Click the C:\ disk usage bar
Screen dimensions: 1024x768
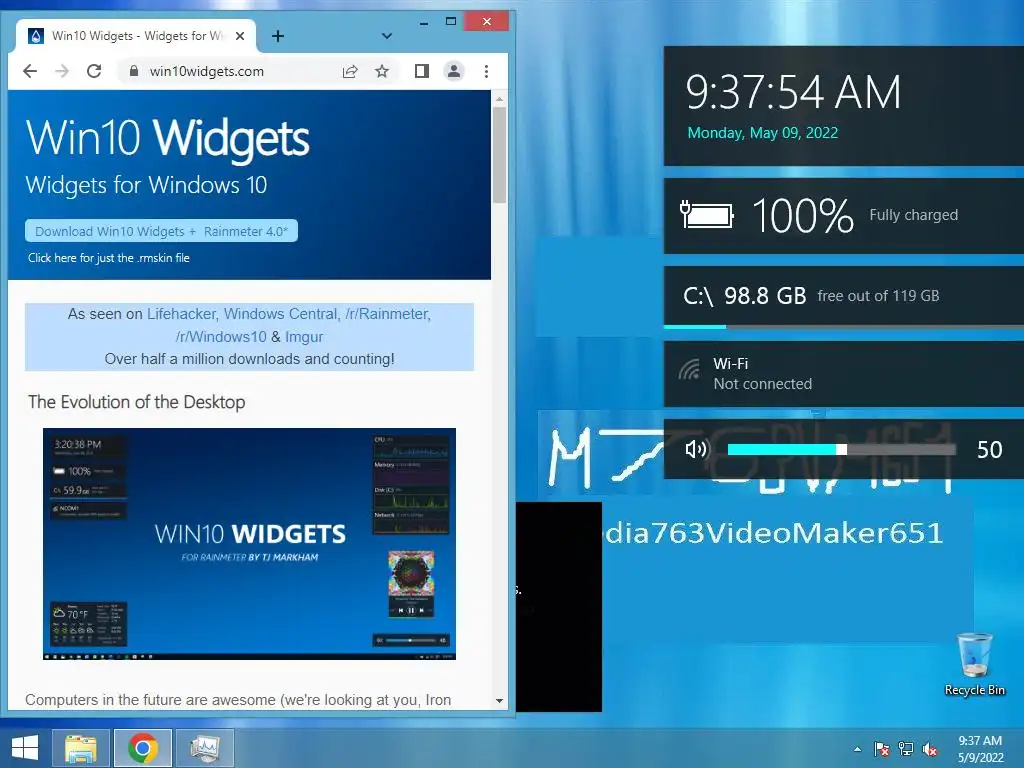point(844,326)
